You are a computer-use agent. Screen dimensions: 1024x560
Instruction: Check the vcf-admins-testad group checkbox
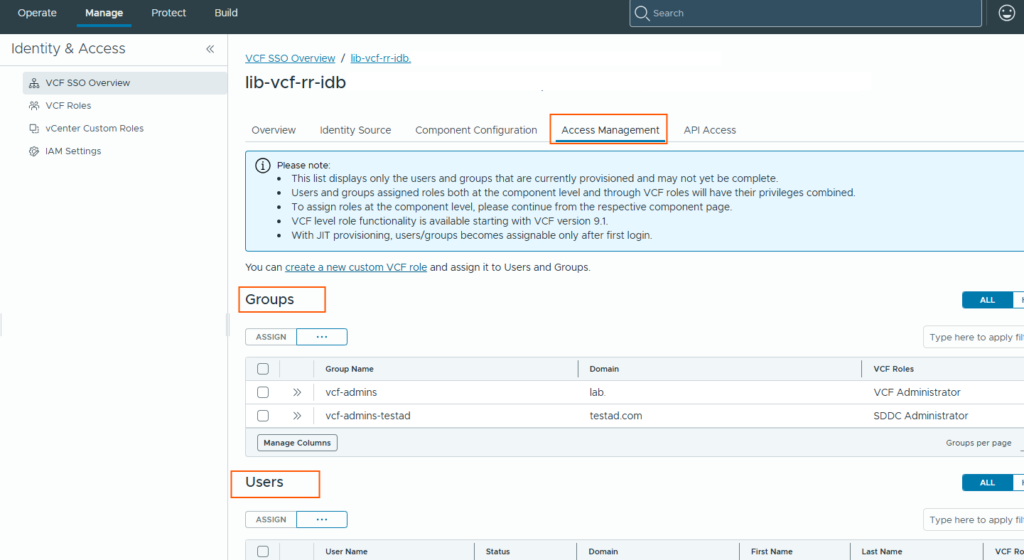tap(263, 416)
